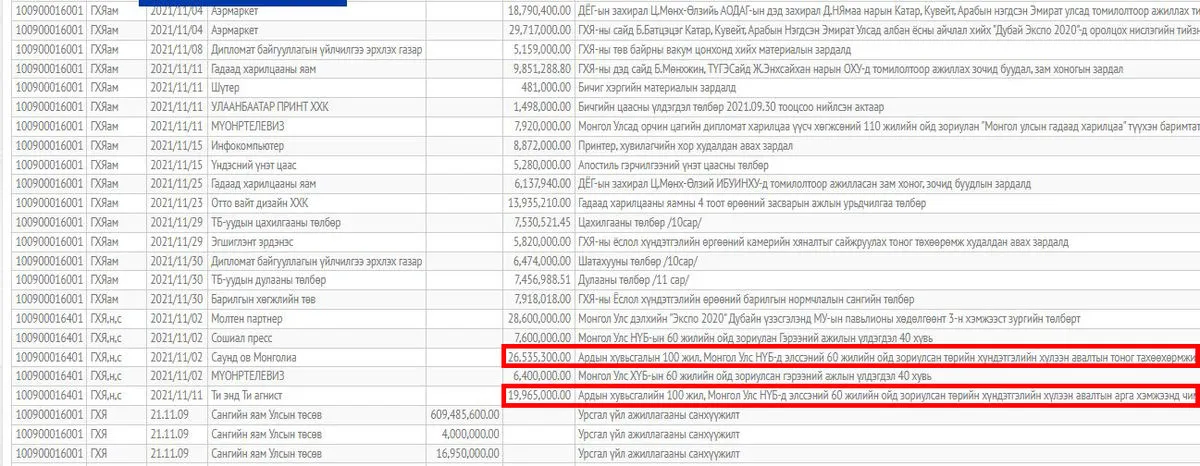Image resolution: width=1200 pixels, height=466 pixels.
Task: Click the amount 7,530,521.45
Action: pos(543,222)
